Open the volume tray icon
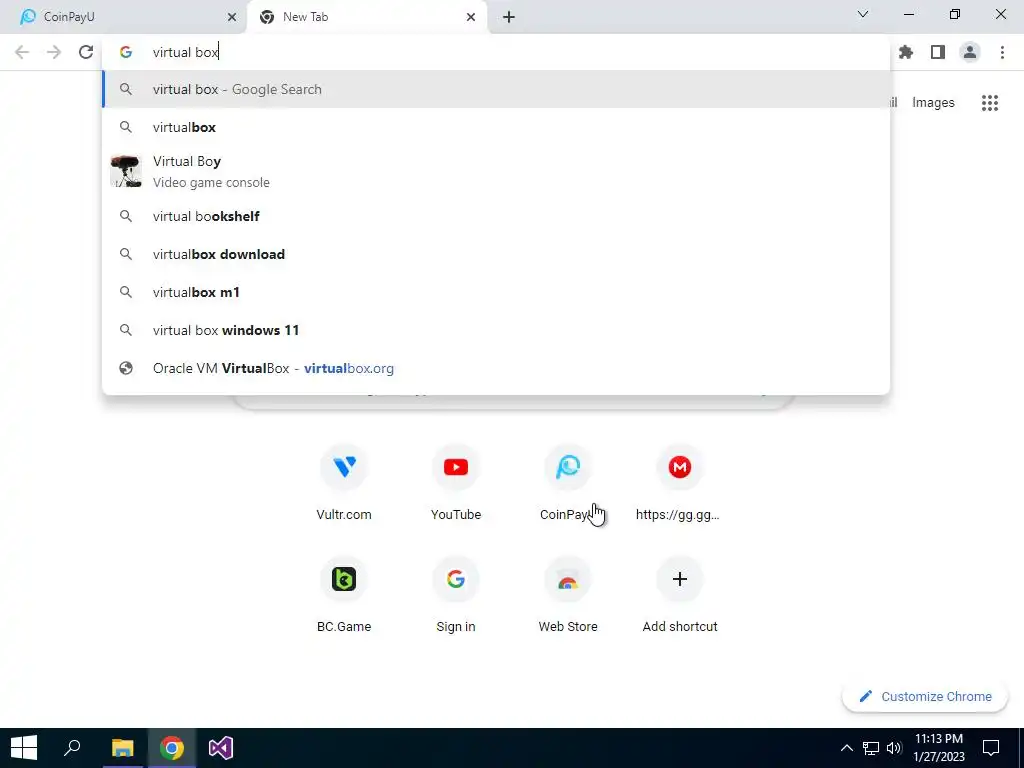The width and height of the screenshot is (1024, 768). point(895,748)
